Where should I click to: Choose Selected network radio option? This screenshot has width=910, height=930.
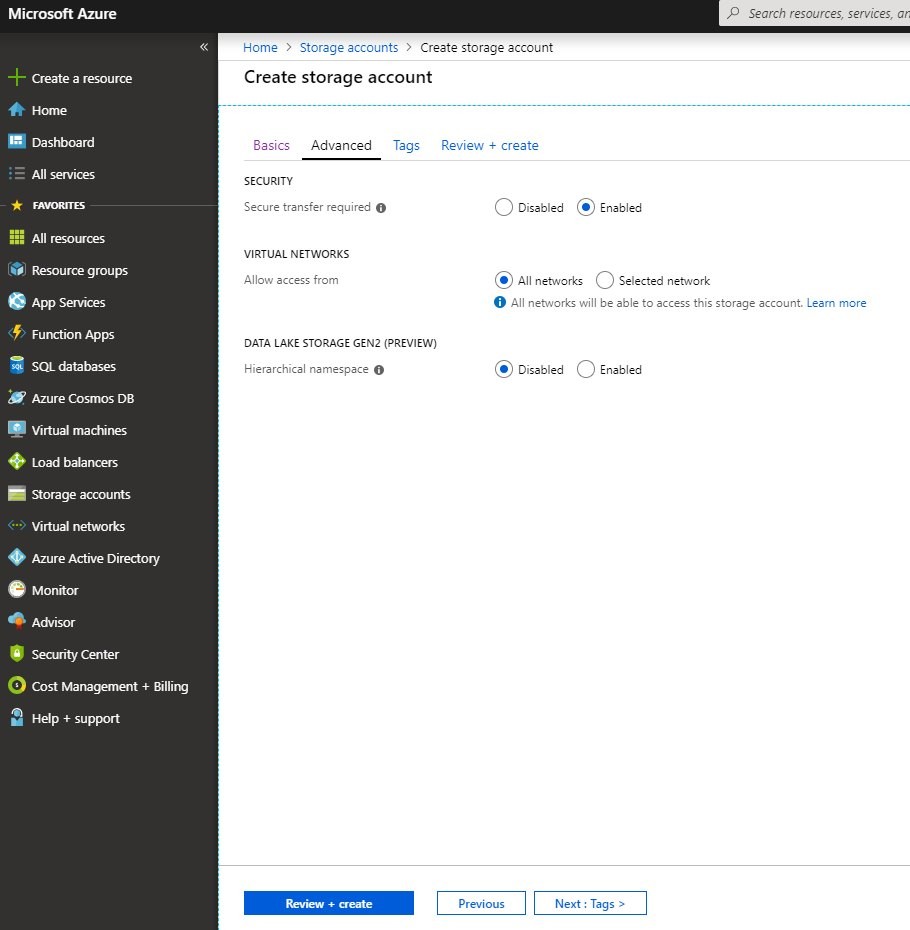coord(605,281)
